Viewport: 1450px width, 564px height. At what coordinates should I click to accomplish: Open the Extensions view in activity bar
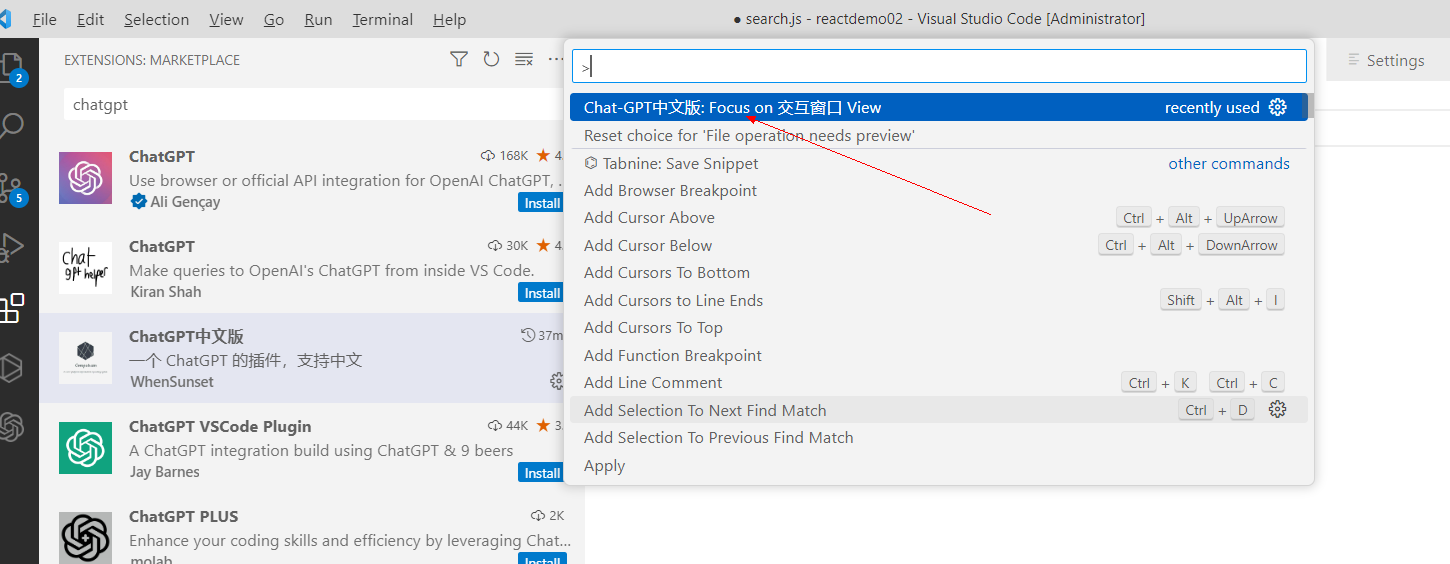(12, 307)
